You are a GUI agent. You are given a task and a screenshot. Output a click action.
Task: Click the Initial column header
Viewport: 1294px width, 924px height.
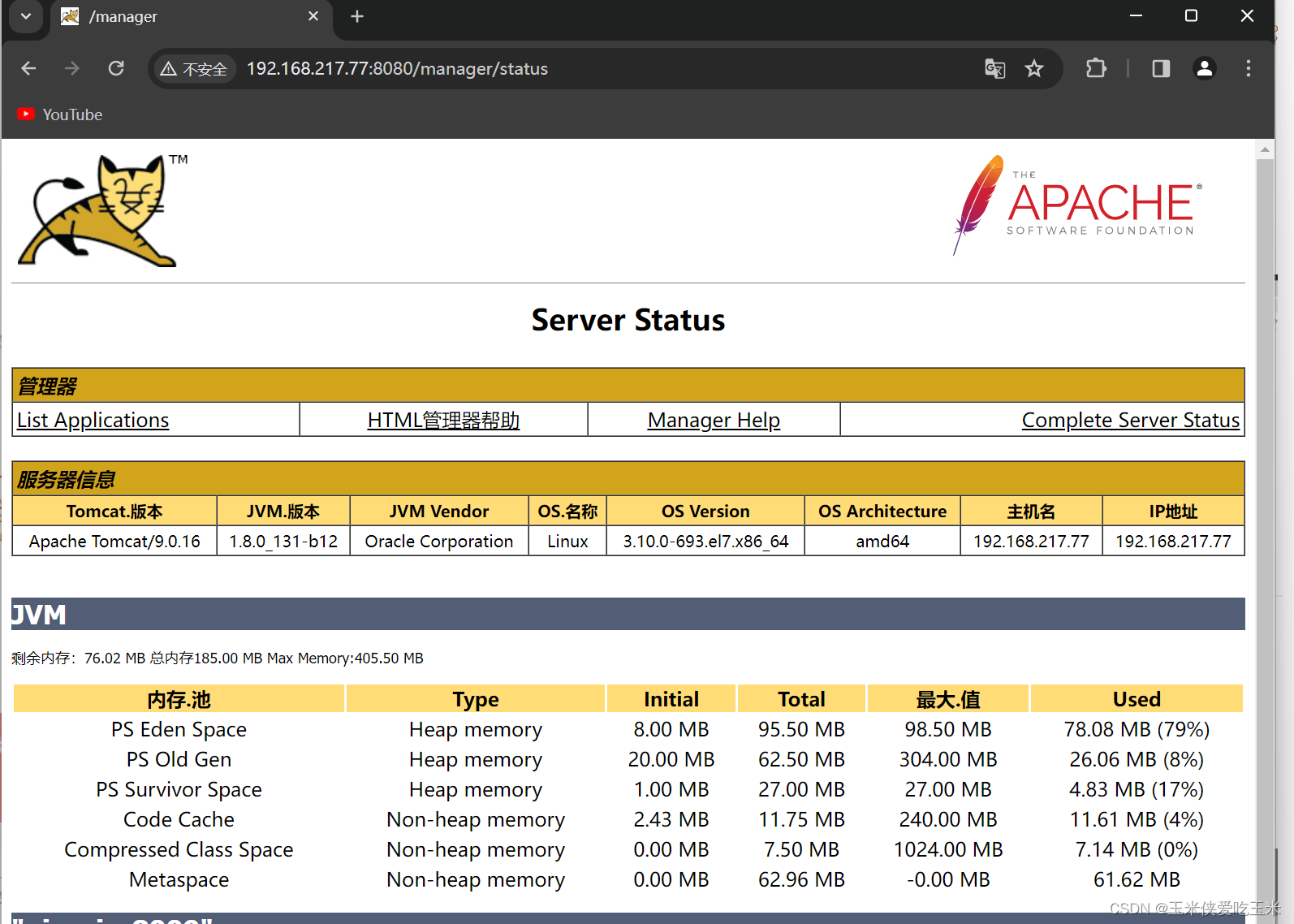point(671,699)
